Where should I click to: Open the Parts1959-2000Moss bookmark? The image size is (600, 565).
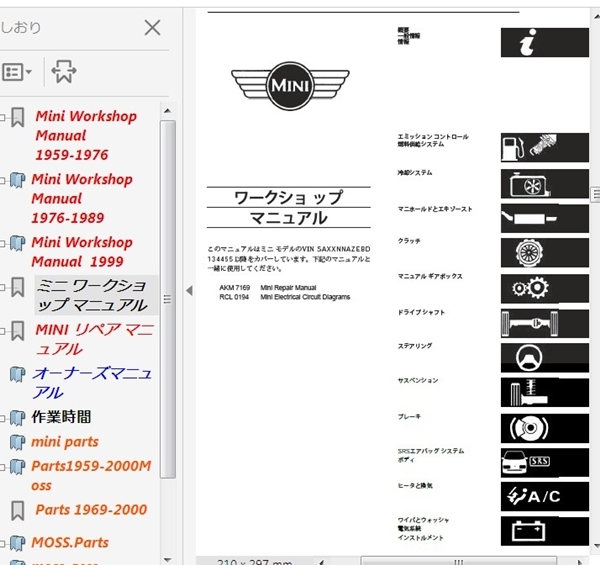coord(91,475)
